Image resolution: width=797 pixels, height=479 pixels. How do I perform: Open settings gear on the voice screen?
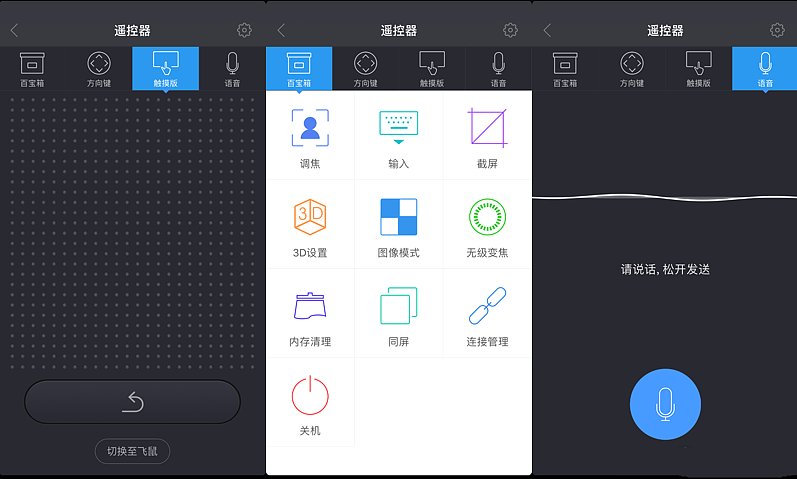coord(777,30)
